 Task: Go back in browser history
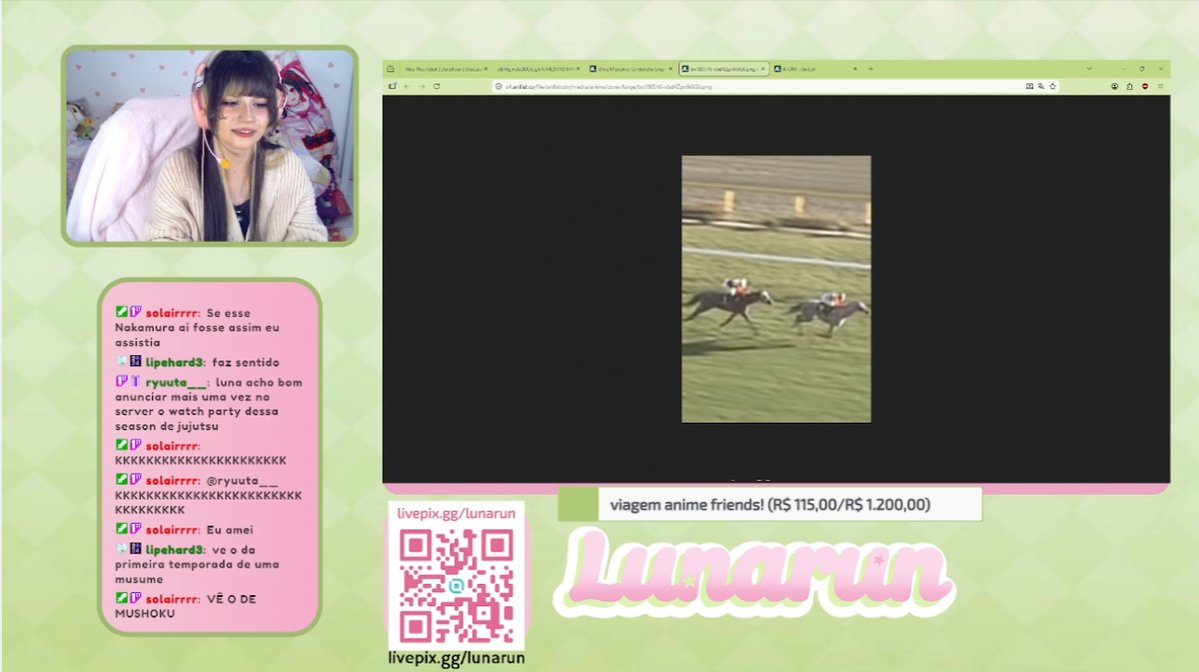407,86
